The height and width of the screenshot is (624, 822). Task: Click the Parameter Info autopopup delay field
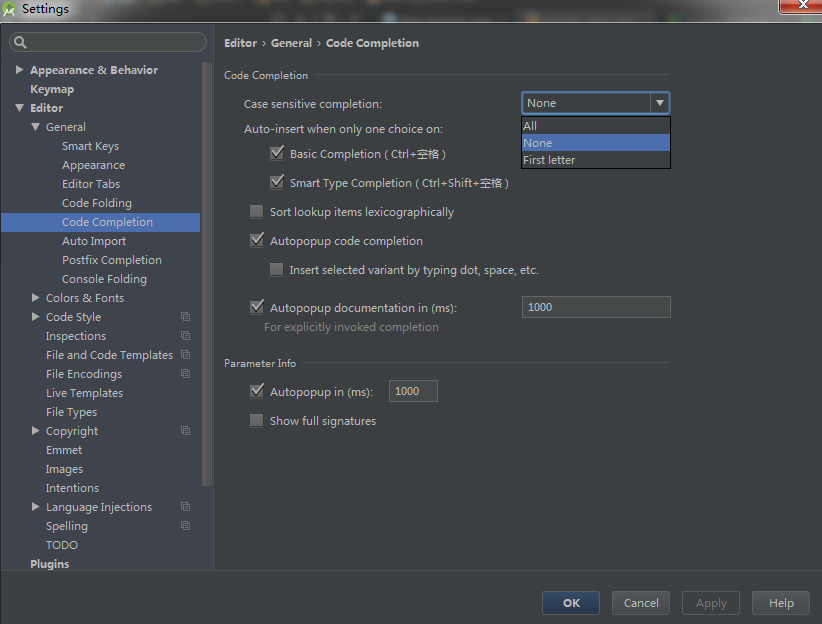click(x=413, y=391)
